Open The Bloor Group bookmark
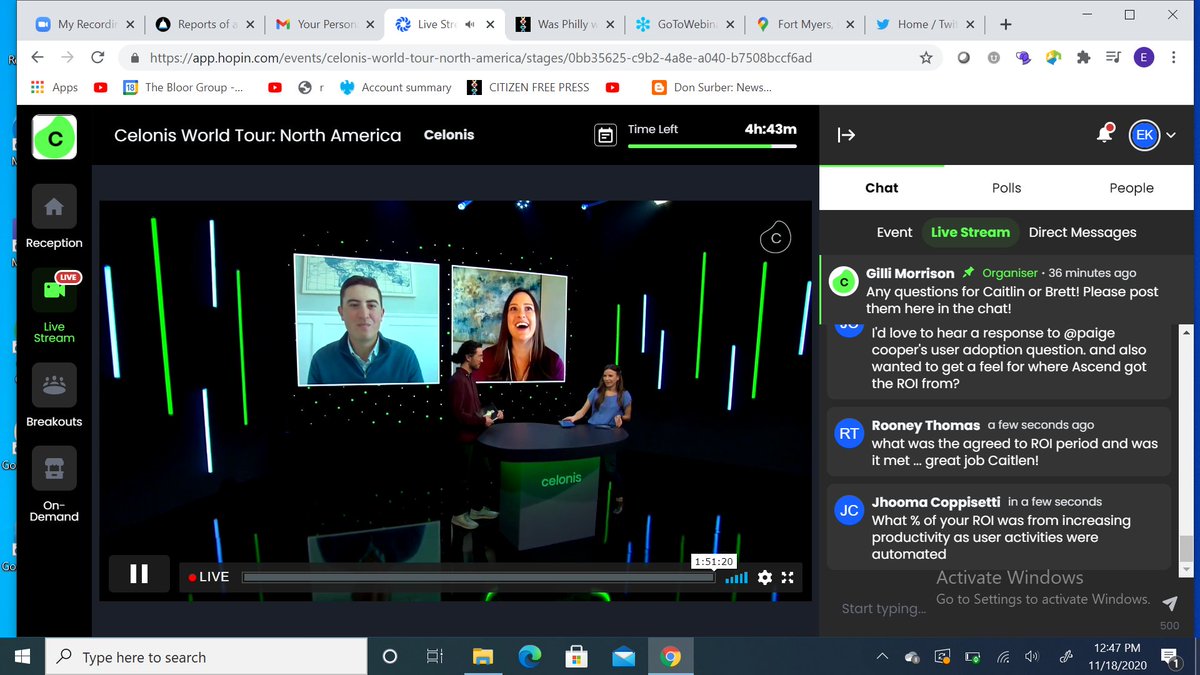The height and width of the screenshot is (675, 1200). click(x=183, y=88)
